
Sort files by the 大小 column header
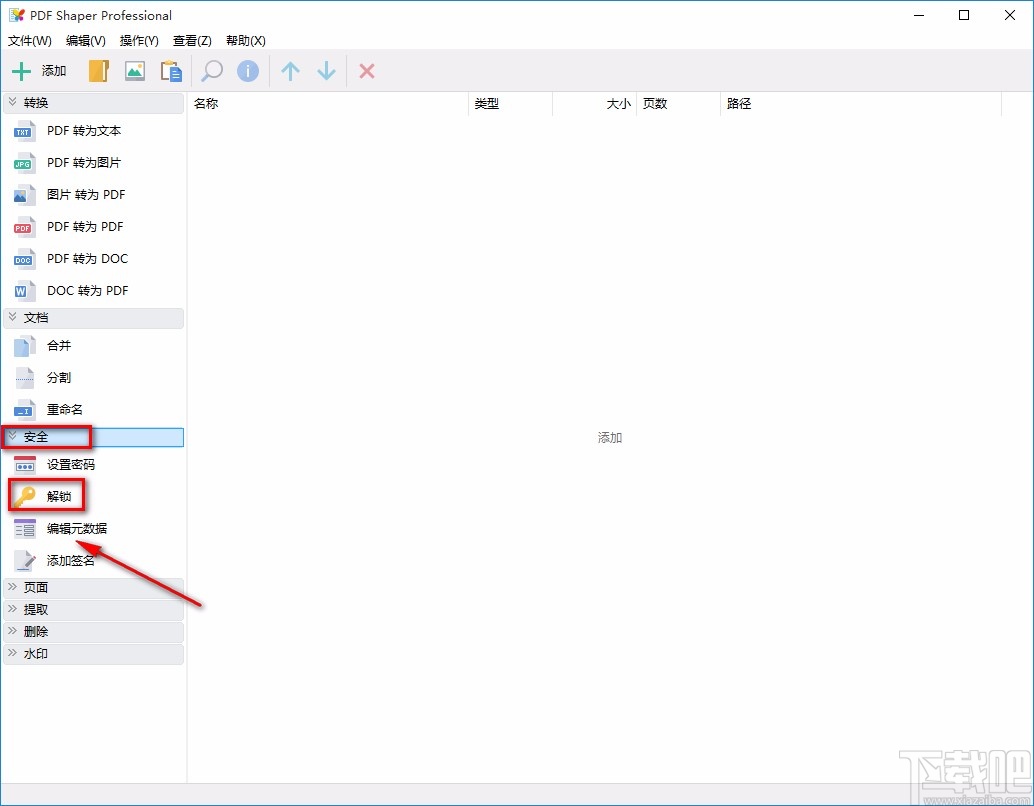(618, 103)
